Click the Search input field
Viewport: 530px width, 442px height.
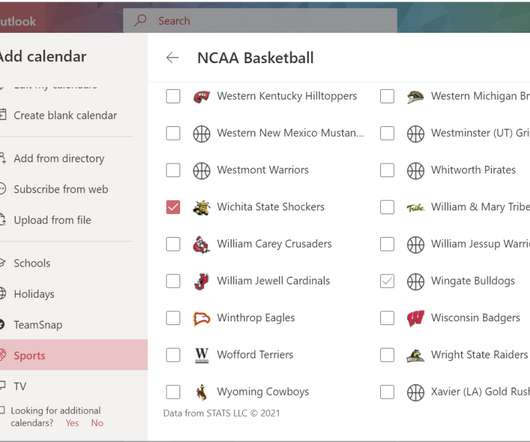coord(260,21)
